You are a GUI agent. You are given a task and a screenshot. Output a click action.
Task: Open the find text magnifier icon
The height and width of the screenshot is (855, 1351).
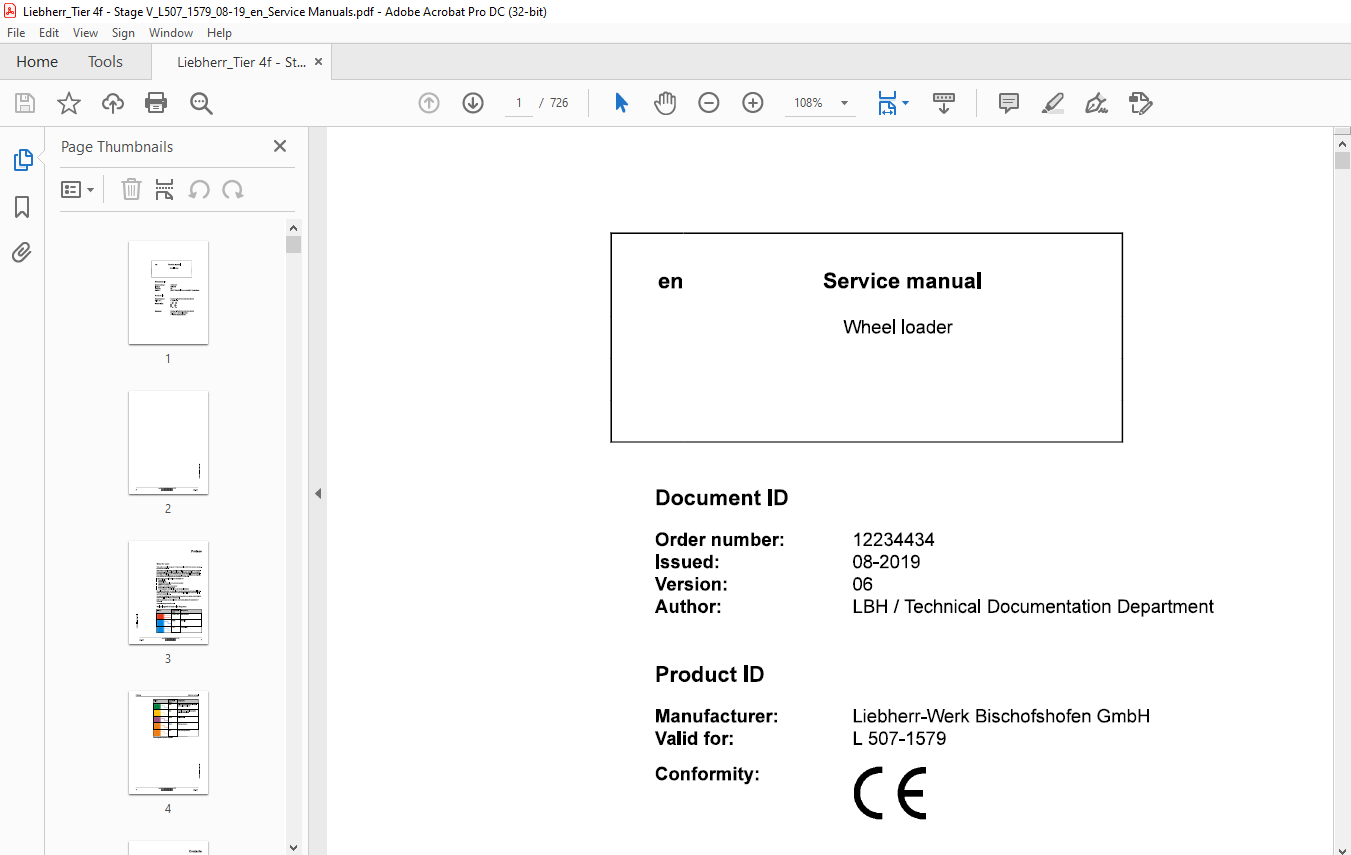tap(201, 103)
